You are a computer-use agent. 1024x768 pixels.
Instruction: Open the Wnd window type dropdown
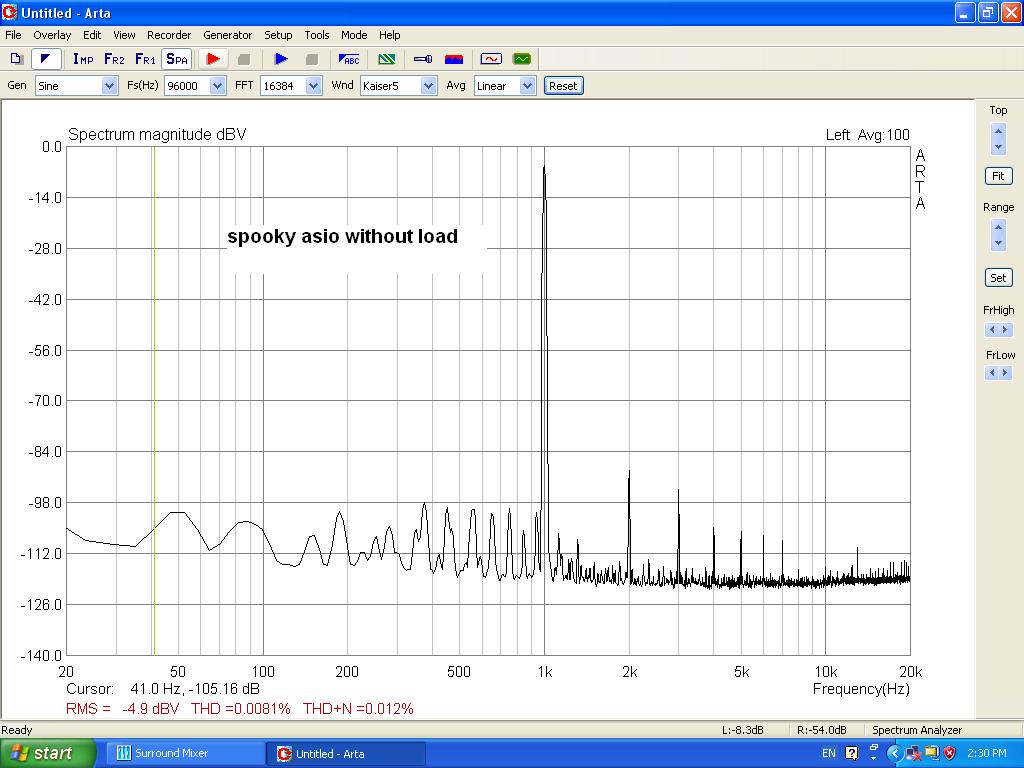(x=428, y=86)
